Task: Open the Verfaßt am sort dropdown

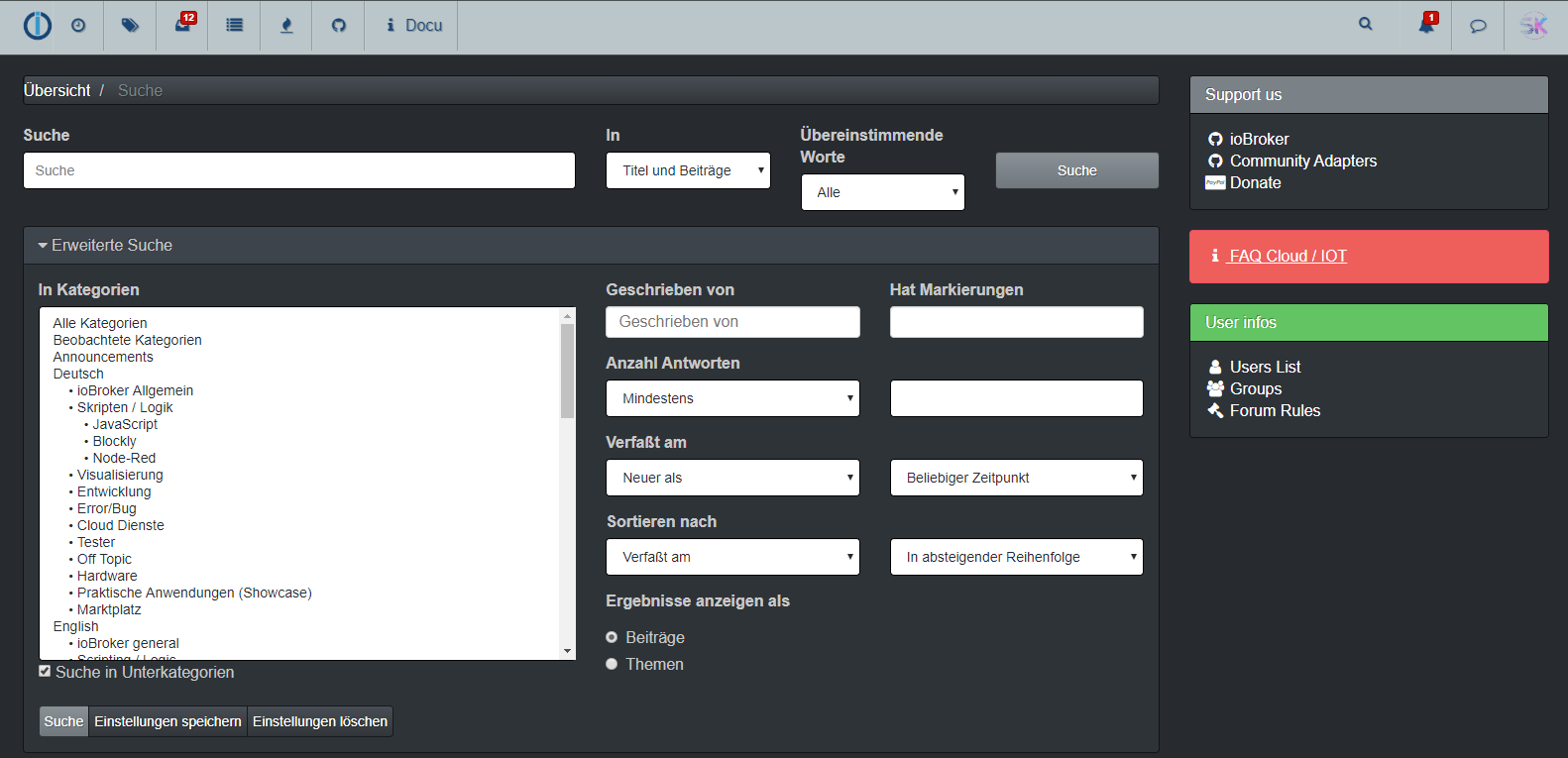Action: coord(732,557)
